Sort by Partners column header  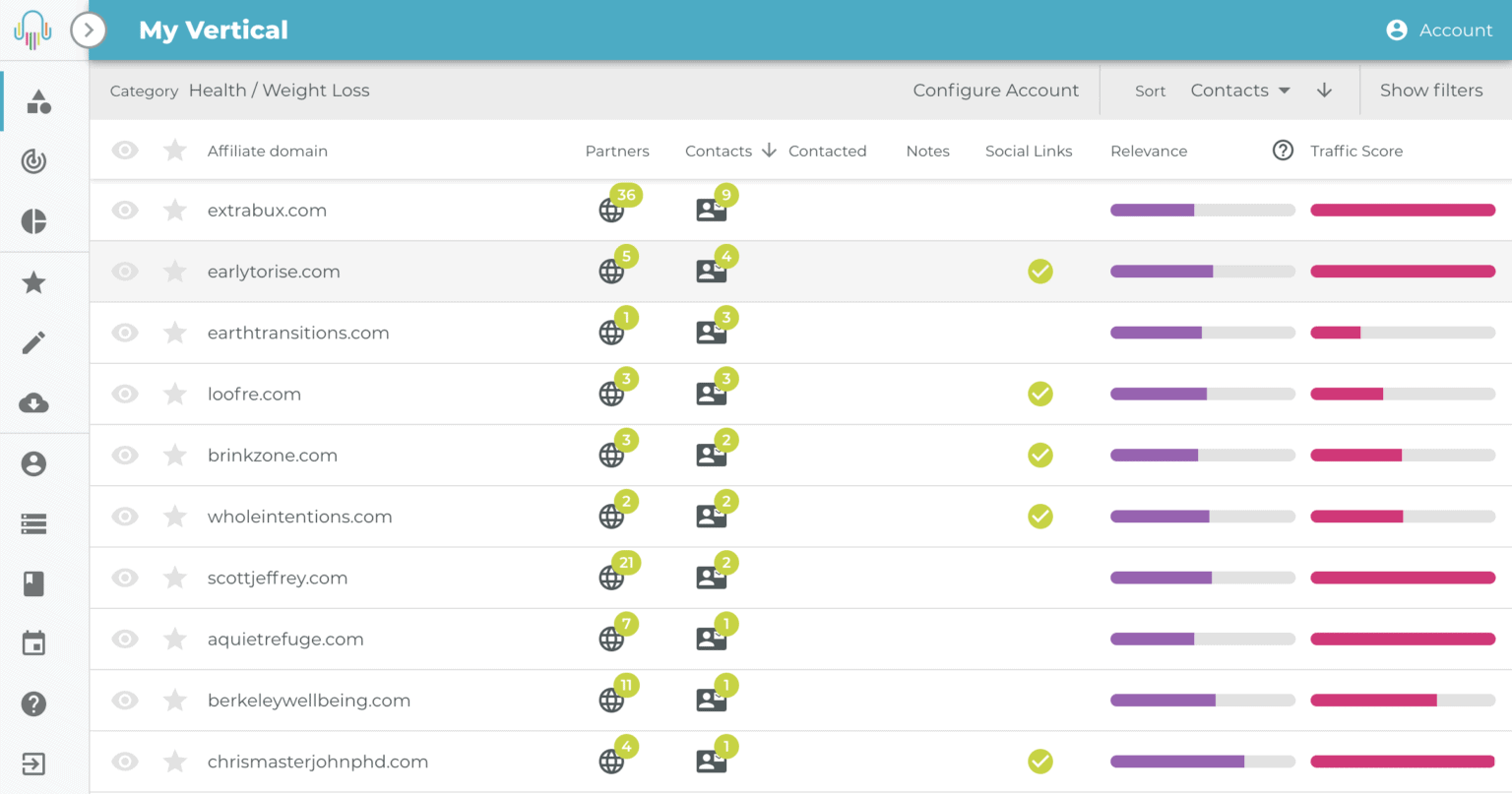tap(617, 151)
